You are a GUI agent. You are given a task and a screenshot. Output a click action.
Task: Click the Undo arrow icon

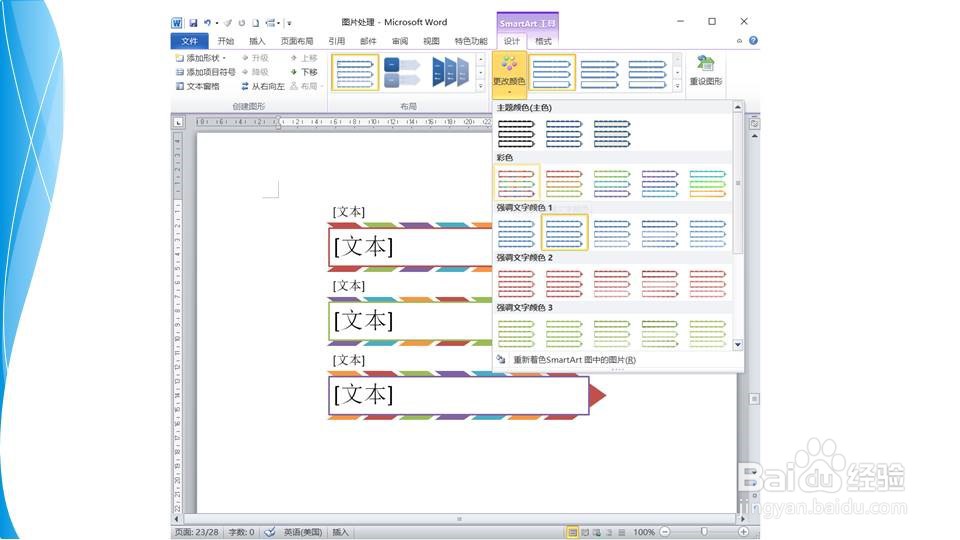click(x=208, y=23)
